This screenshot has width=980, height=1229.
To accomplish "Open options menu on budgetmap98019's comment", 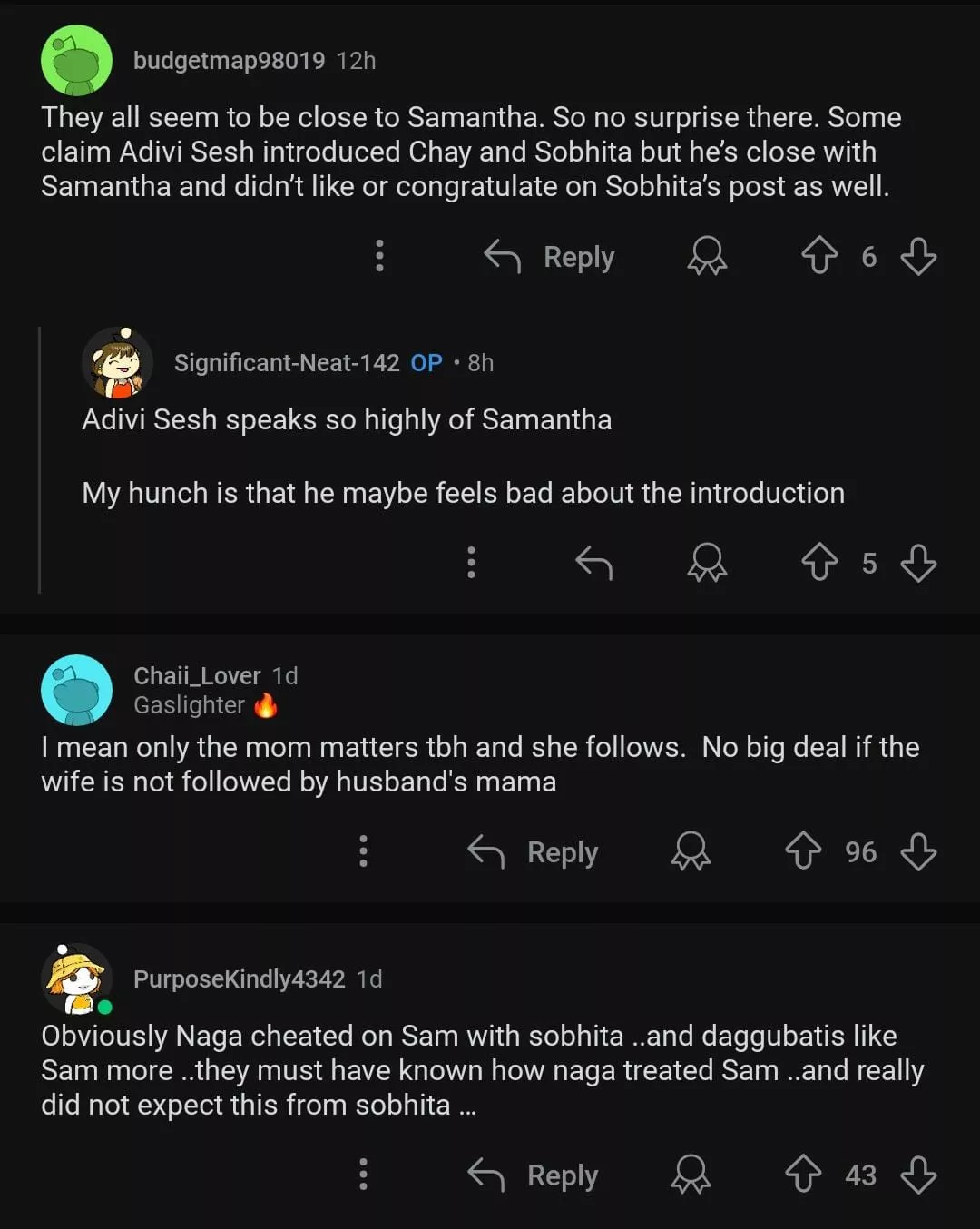I will (x=379, y=256).
